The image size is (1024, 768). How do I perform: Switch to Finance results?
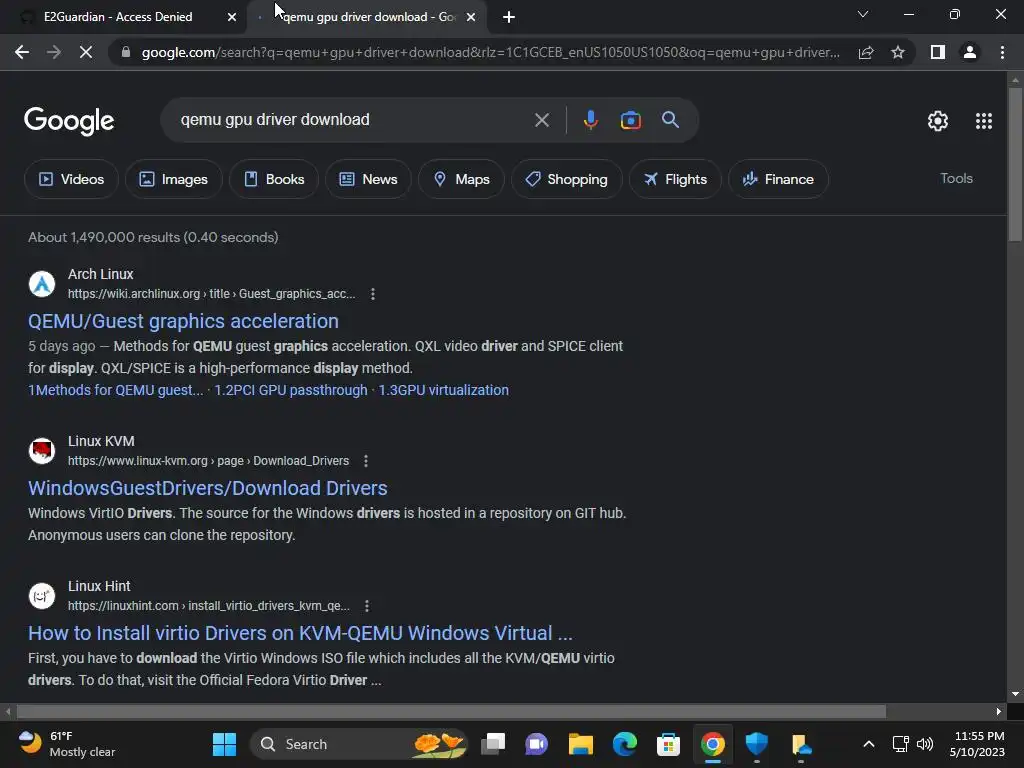tap(778, 179)
